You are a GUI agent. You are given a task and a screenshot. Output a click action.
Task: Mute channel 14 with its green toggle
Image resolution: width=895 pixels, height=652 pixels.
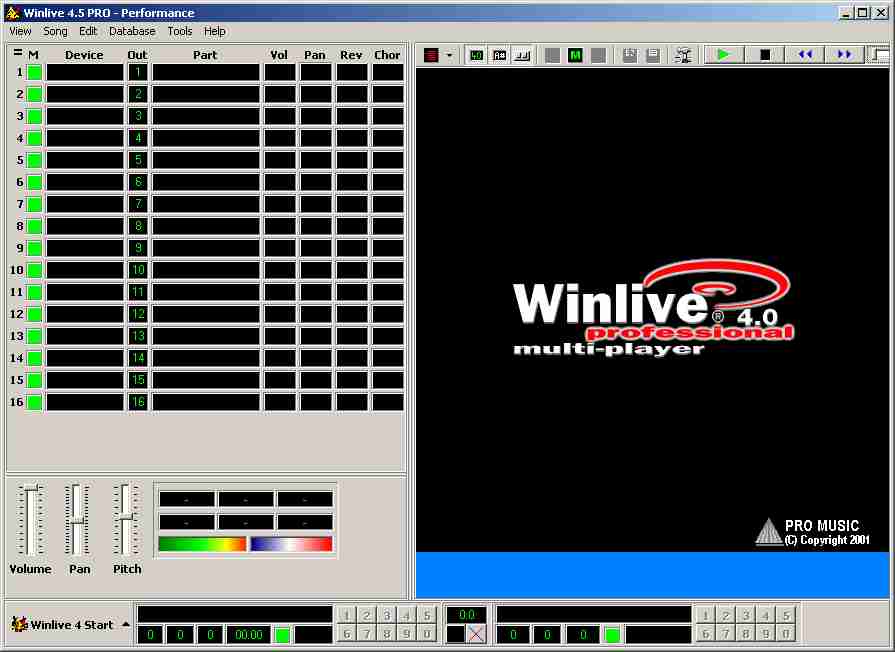[x=35, y=358]
